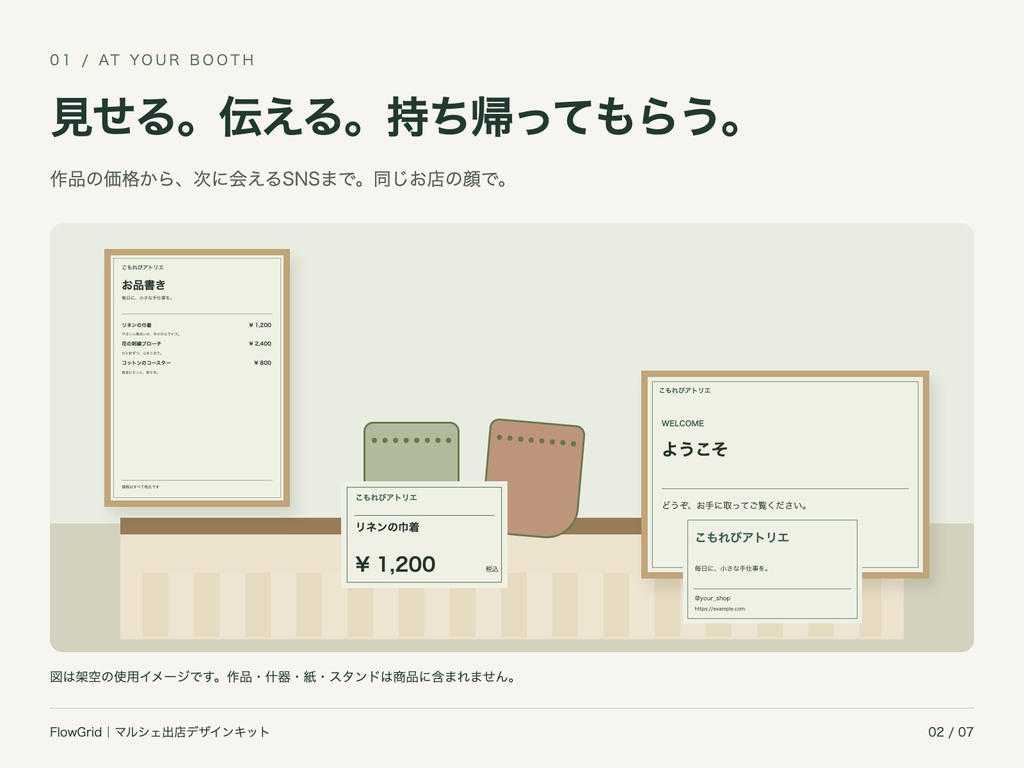This screenshot has width=1024, height=768.
Task: Click the お品書き title on the menu poster
Action: point(144,285)
